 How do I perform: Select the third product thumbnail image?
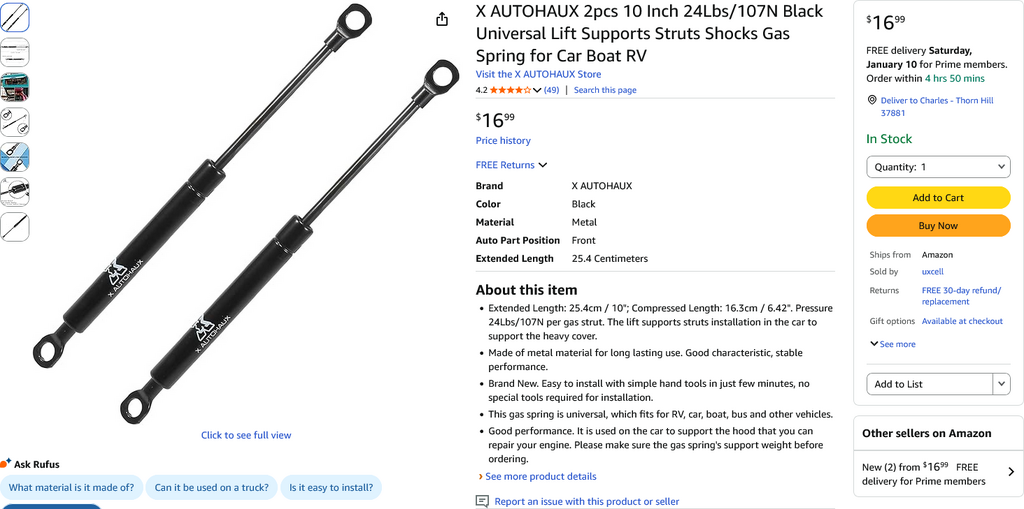(x=15, y=87)
